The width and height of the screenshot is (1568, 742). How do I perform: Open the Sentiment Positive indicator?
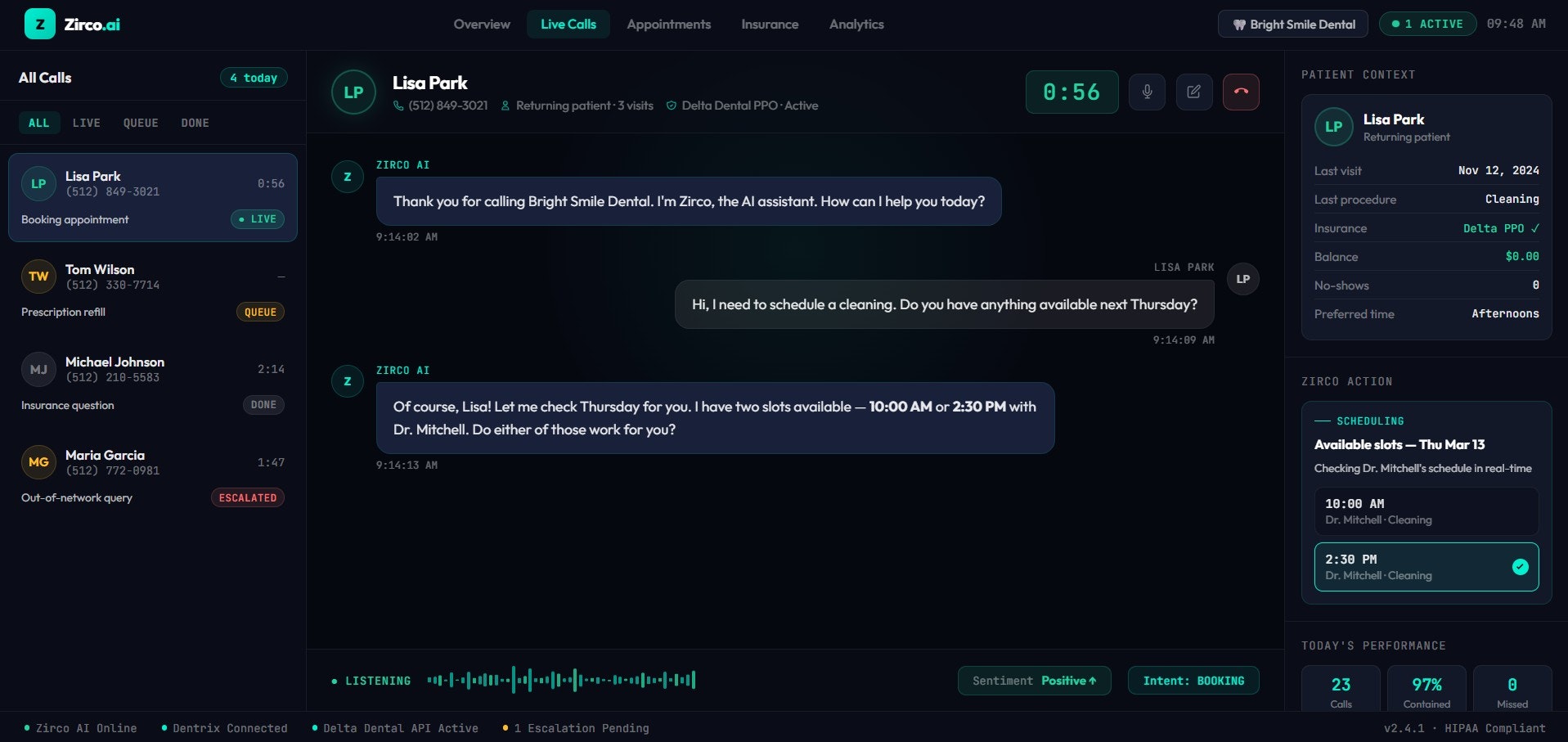tap(1034, 680)
